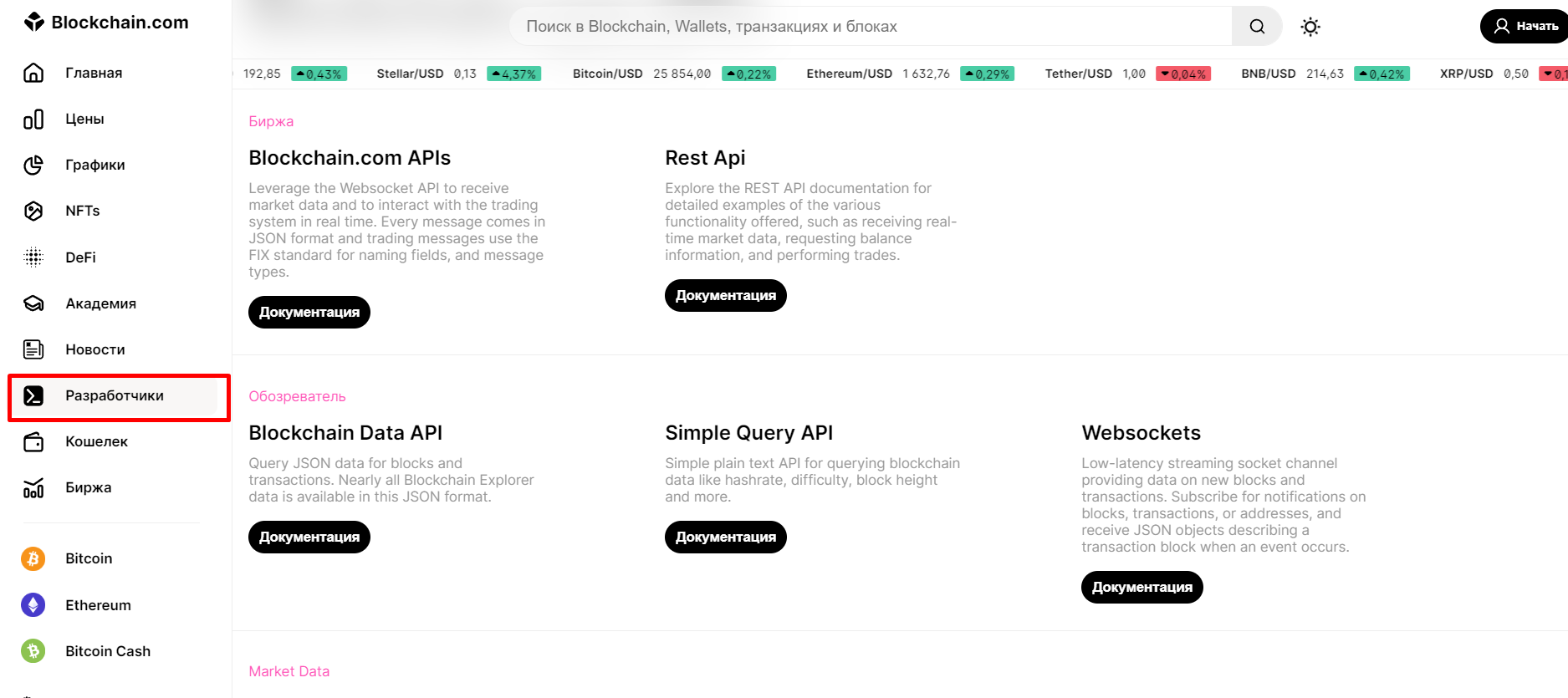Open the Кошелек wallet icon
1568x698 pixels.
(x=33, y=442)
